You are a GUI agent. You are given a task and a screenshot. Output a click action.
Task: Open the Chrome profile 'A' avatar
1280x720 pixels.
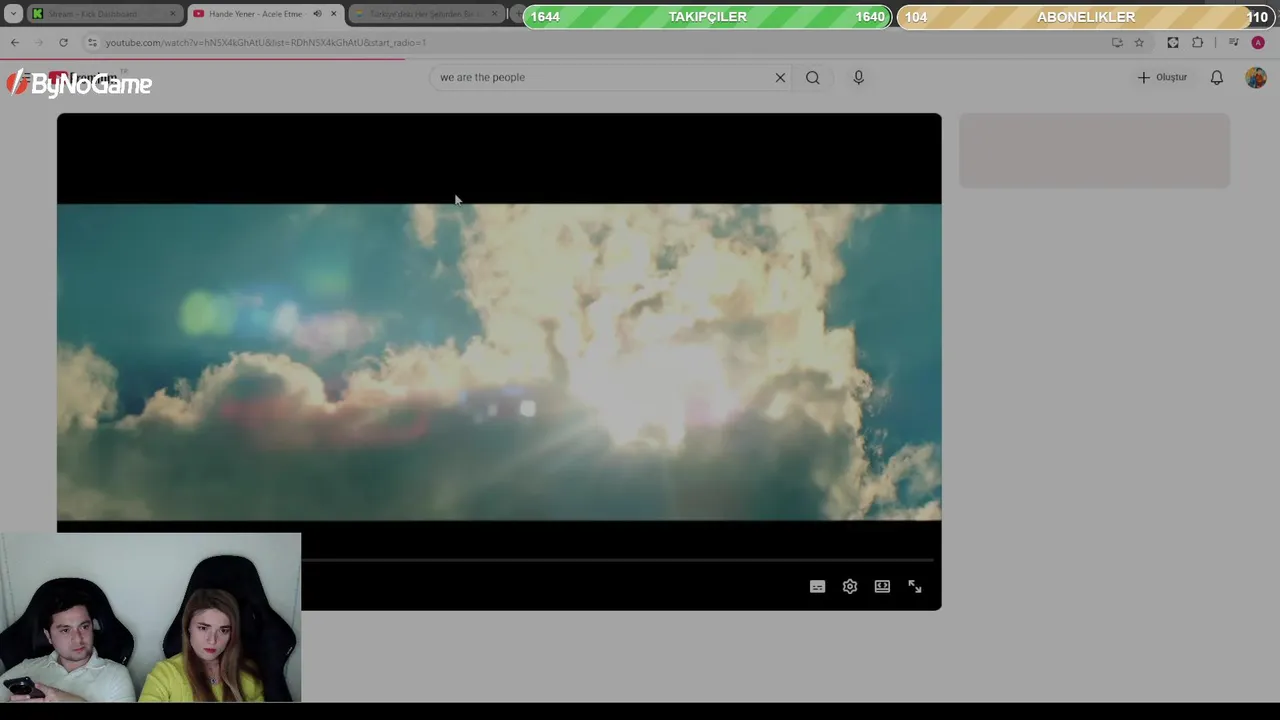pyautogui.click(x=1258, y=42)
